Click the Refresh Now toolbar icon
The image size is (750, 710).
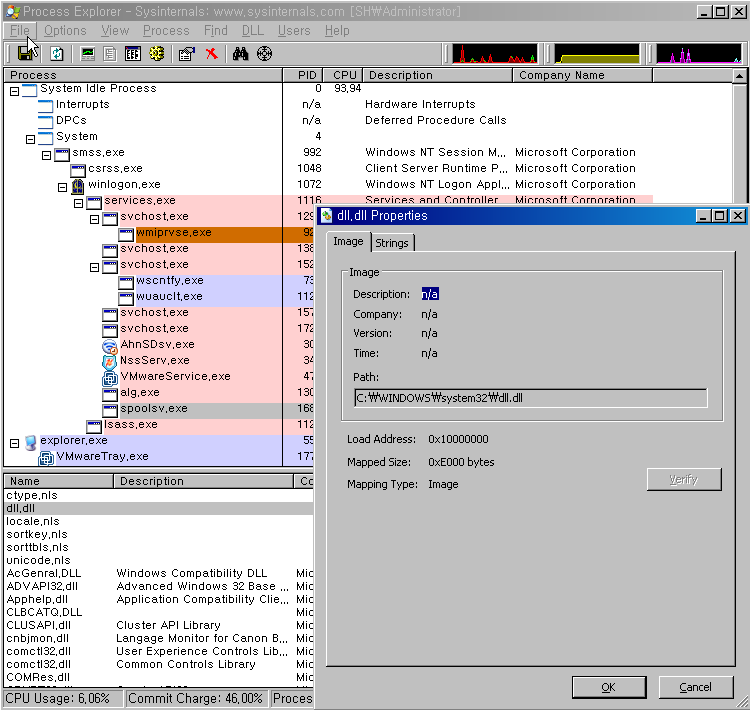tap(56, 54)
